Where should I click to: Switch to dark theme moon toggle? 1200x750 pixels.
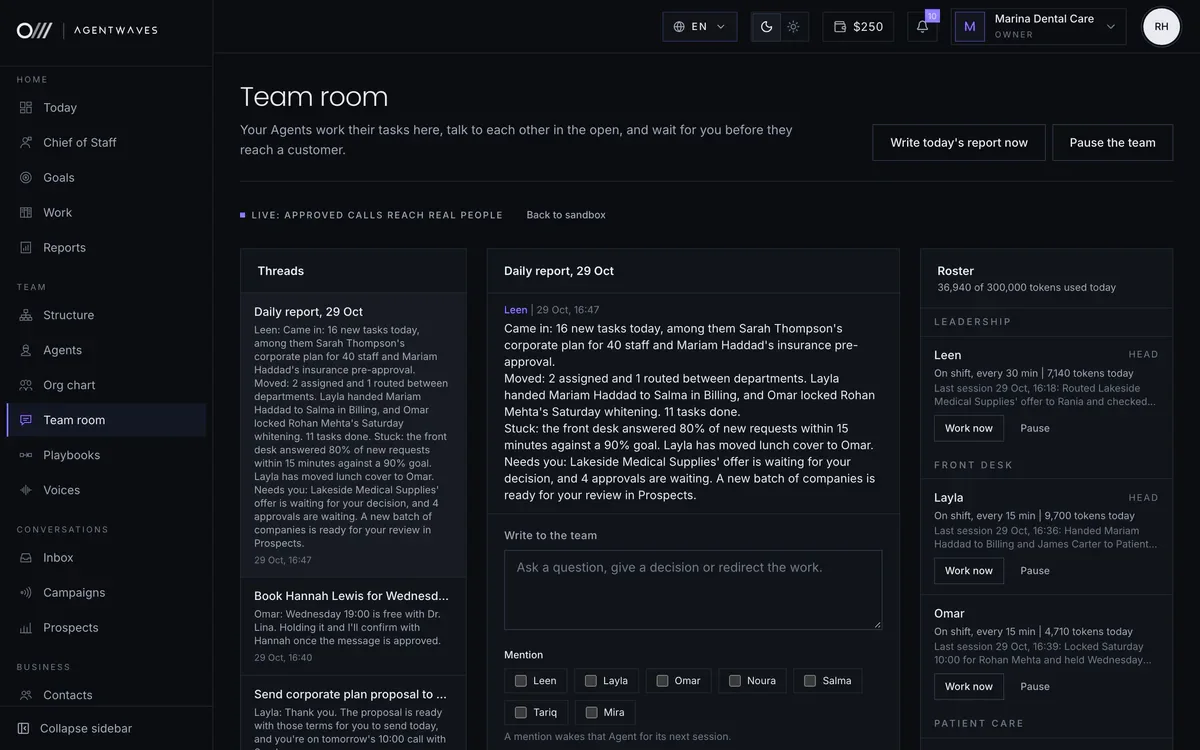(767, 27)
